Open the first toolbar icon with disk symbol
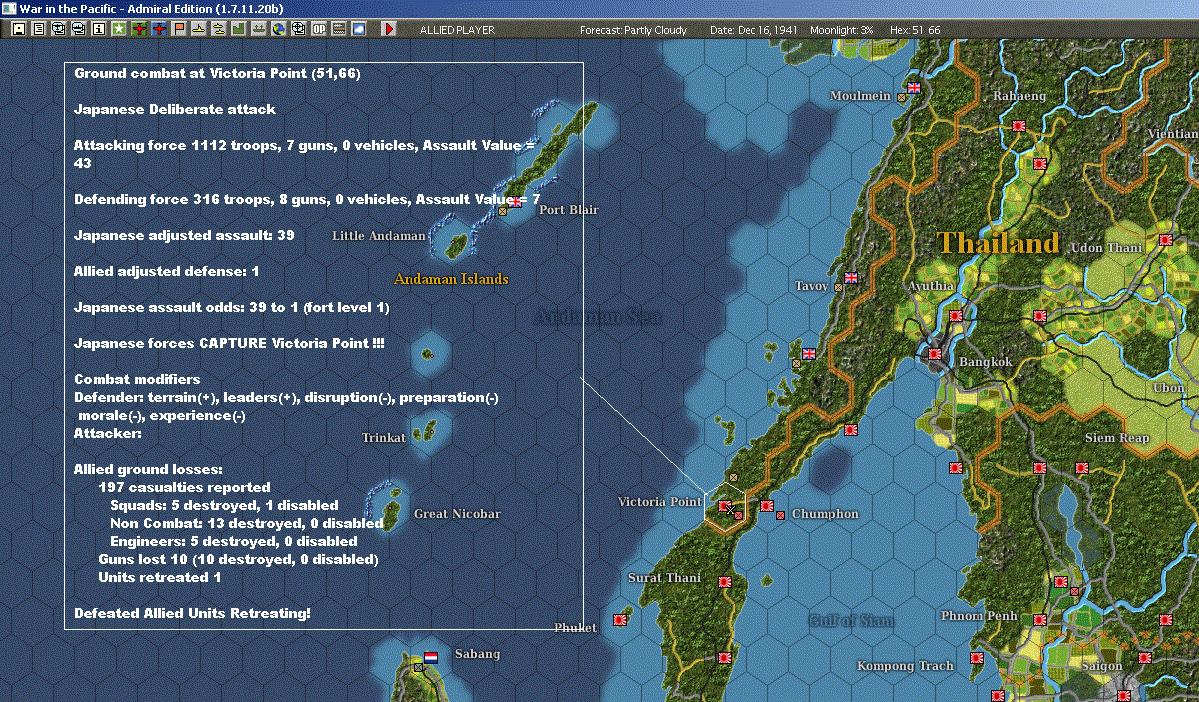This screenshot has width=1199, height=702. [19, 29]
